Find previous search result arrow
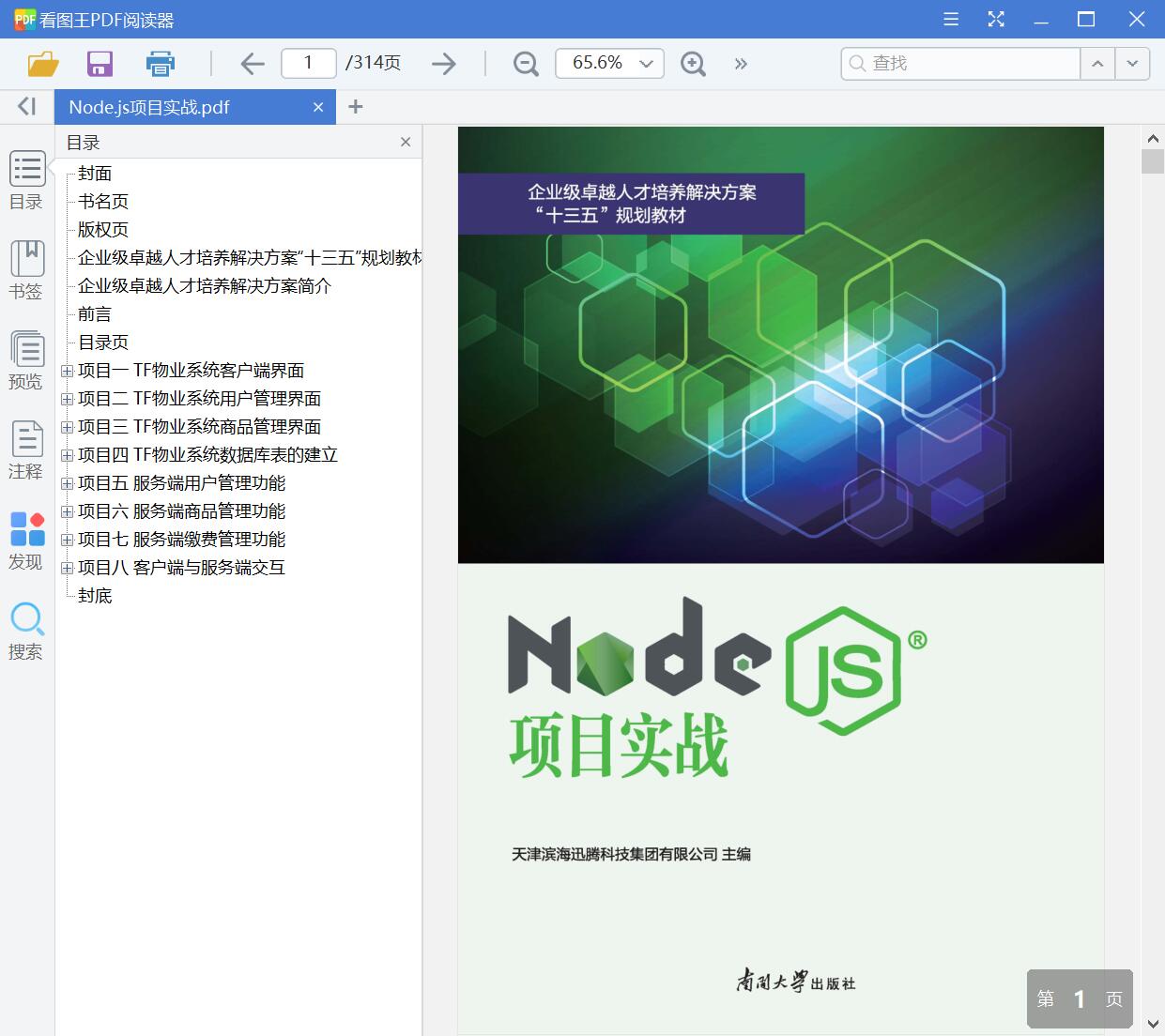The image size is (1165, 1036). click(x=1096, y=64)
